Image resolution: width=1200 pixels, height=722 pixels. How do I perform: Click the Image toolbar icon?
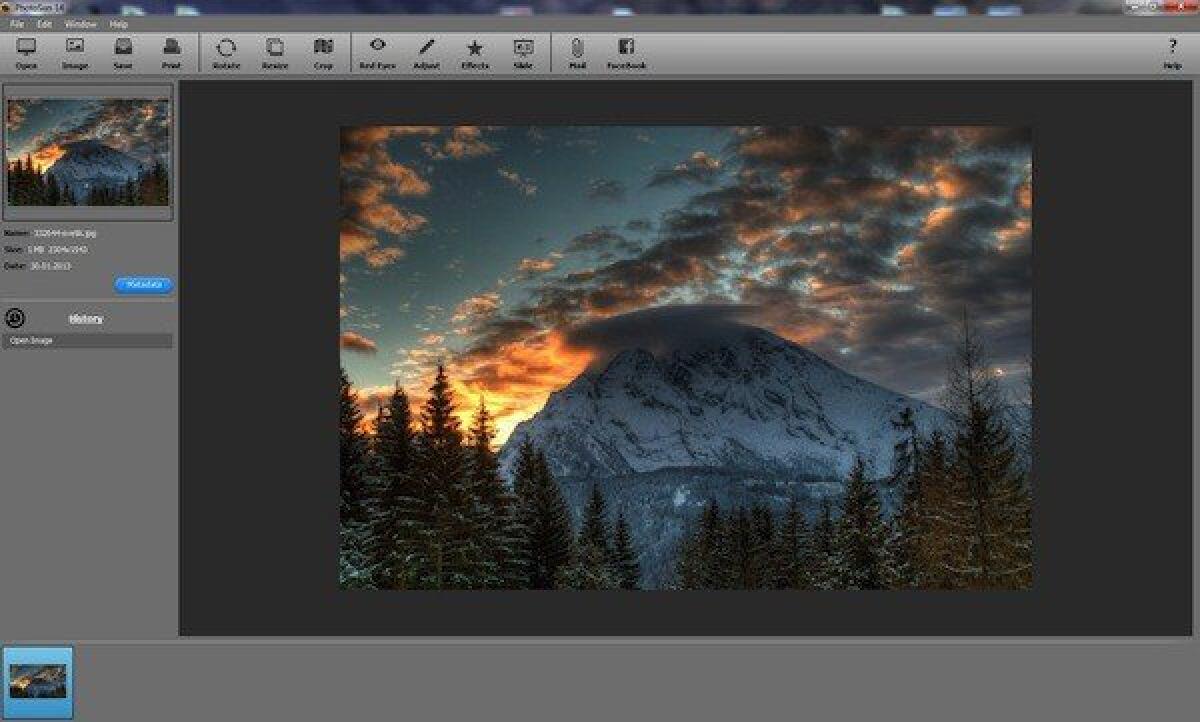(x=74, y=52)
